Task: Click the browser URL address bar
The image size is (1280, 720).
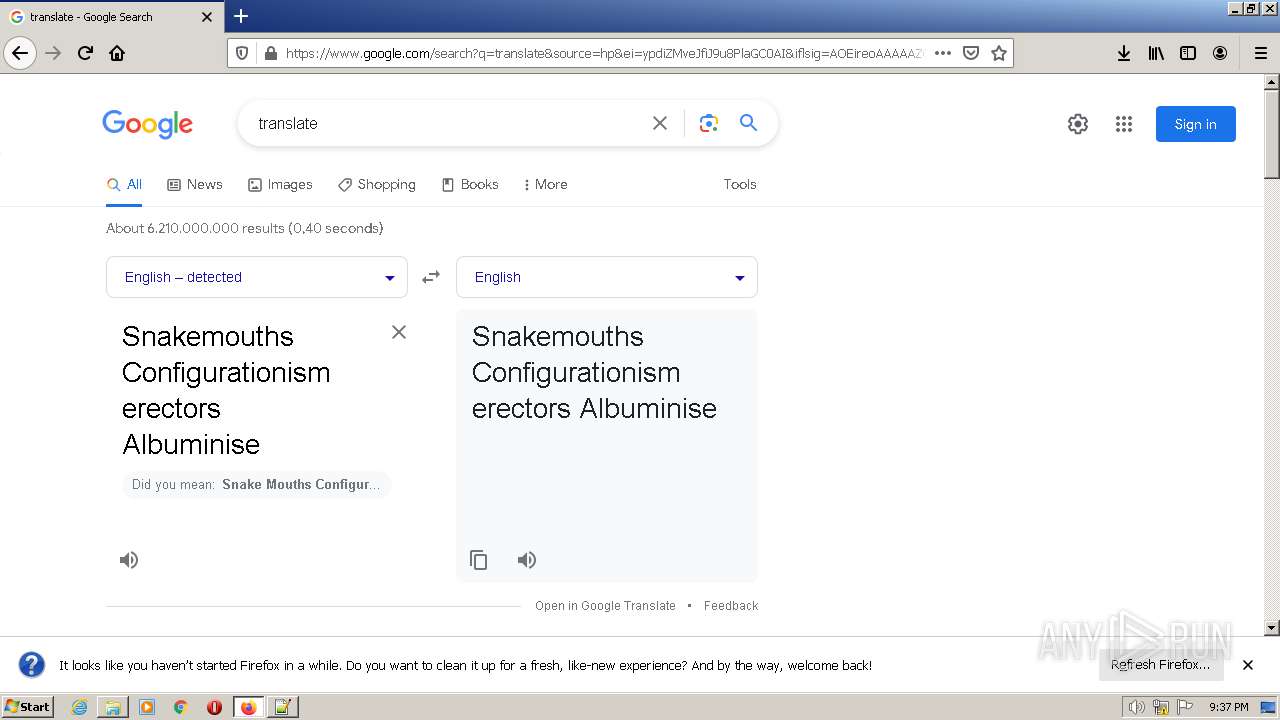Action: (603, 53)
